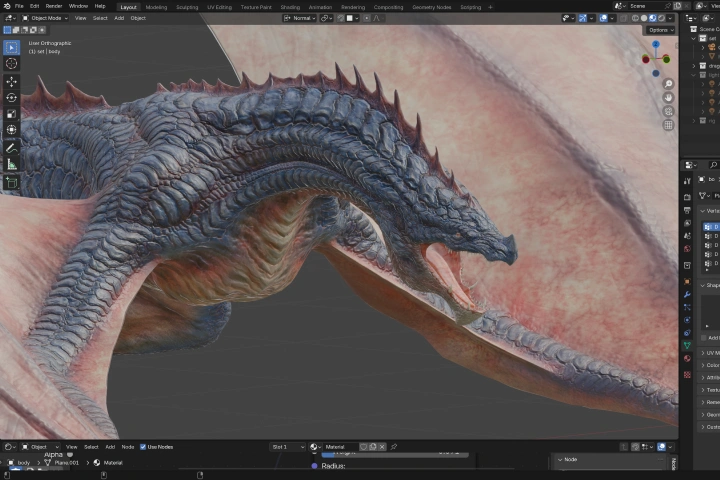Screen dimensions: 720x480
Task: Click the pan view hand button
Action: (668, 97)
